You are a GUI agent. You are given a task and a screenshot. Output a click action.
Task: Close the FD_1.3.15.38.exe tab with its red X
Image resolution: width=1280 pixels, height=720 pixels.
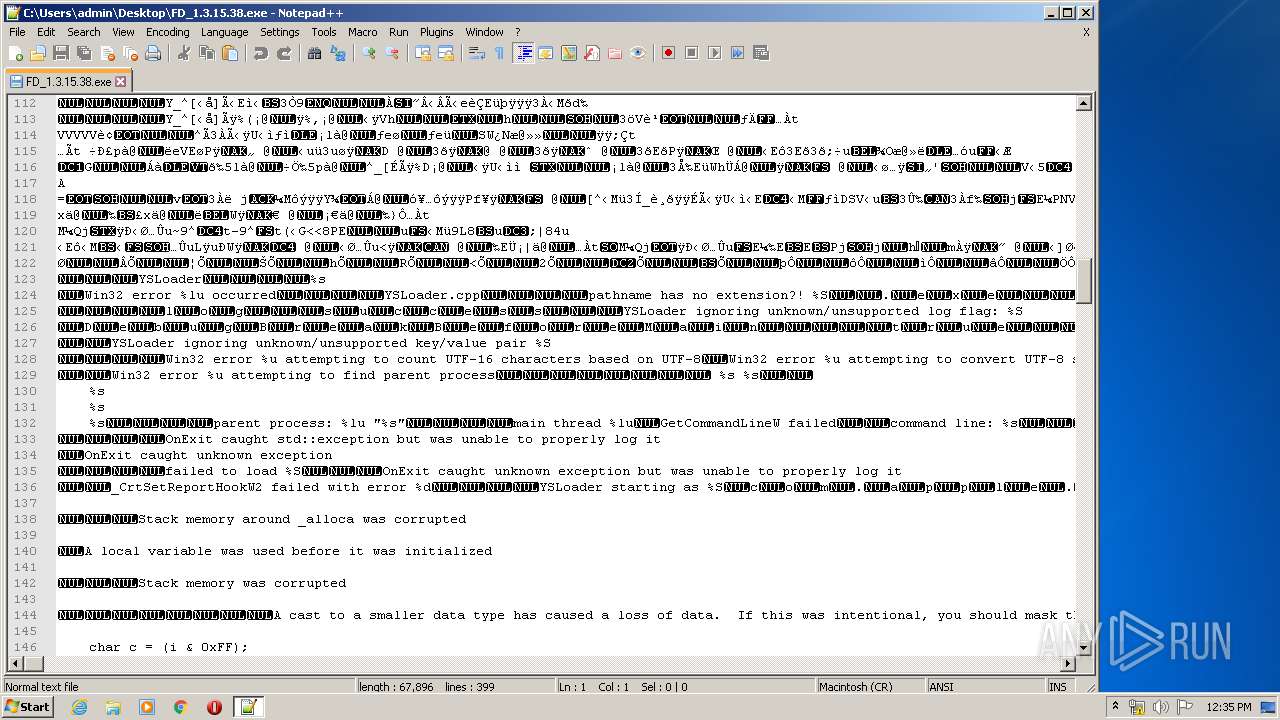tap(121, 82)
